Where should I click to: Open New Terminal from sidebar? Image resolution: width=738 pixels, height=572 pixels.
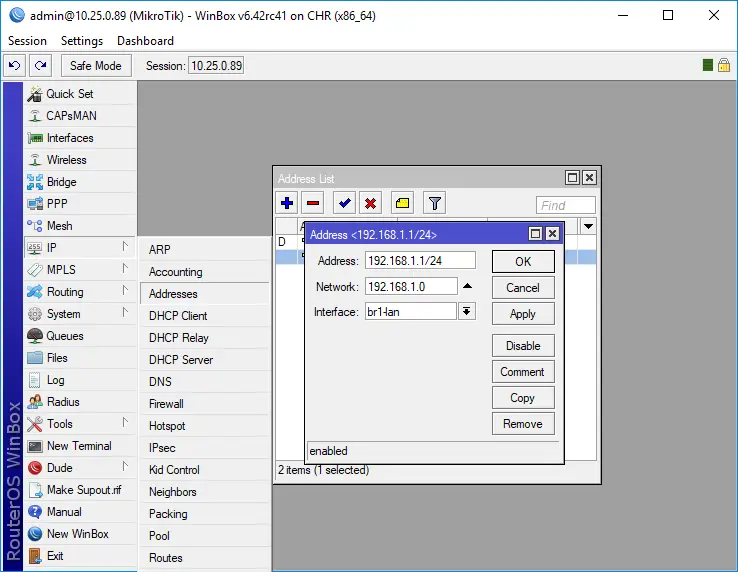pos(80,446)
